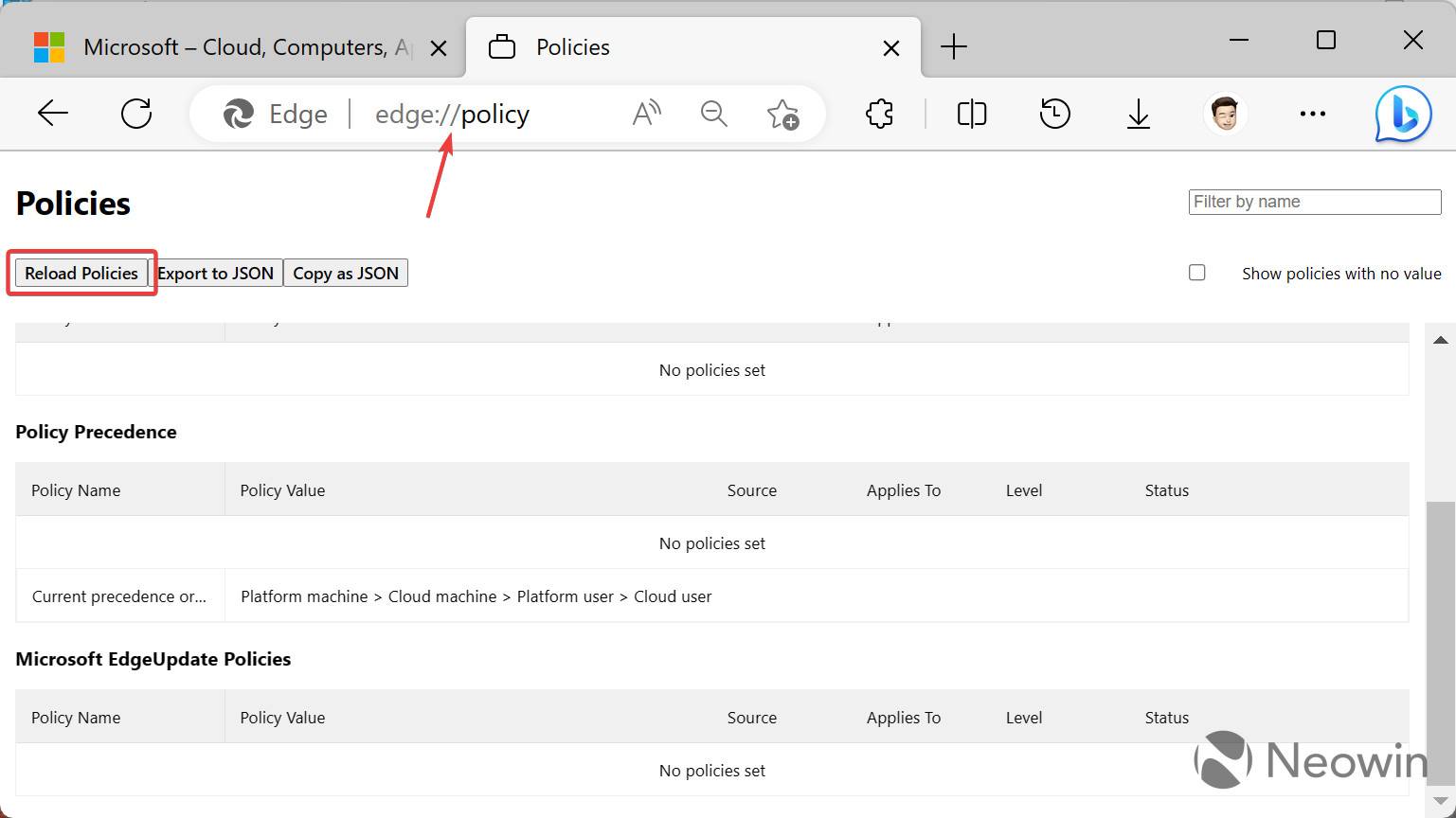Copy the policies as JSON
This screenshot has width=1456, height=818.
345,273
